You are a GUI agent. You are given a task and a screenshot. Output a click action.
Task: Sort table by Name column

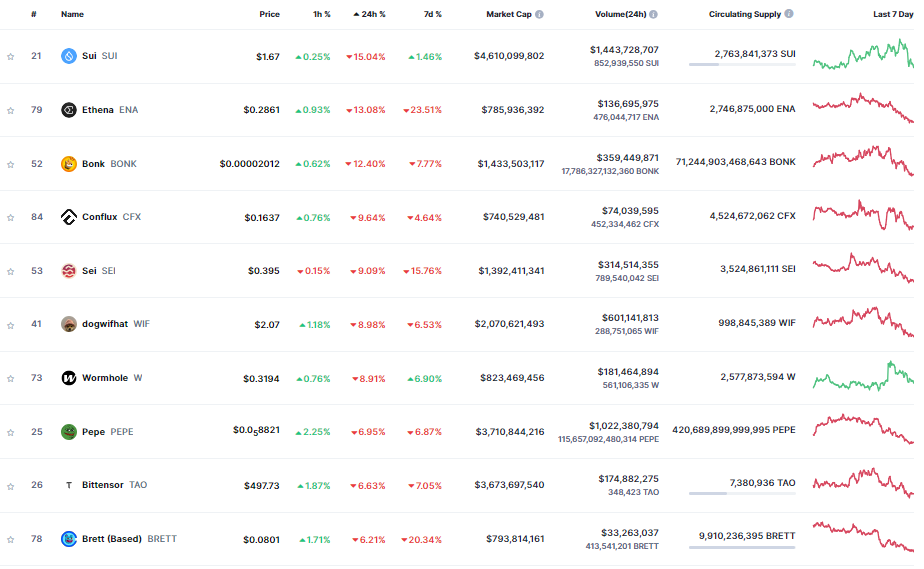pyautogui.click(x=72, y=14)
